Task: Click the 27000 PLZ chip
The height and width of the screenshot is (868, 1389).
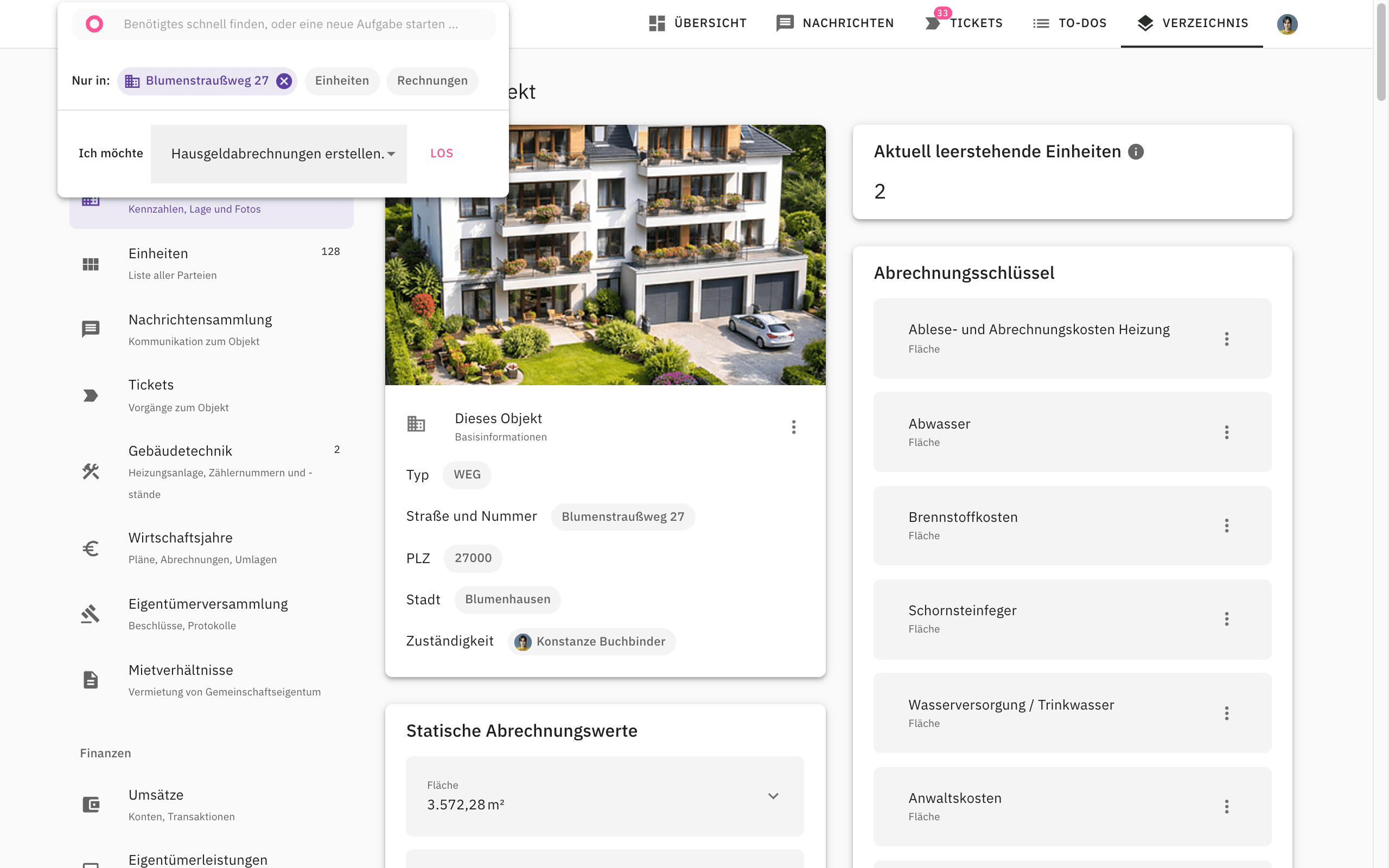Action: click(473, 558)
